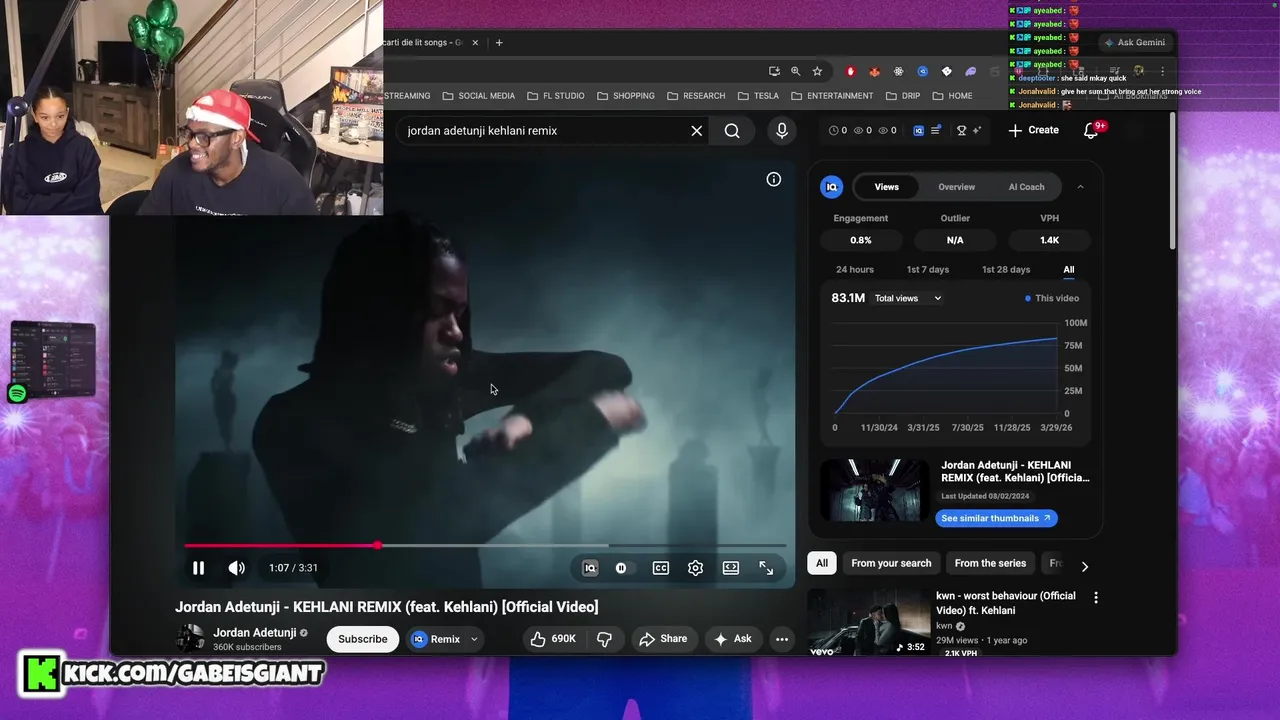
Task: Click Ask Gemini in browser toolbar
Action: 1134,43
